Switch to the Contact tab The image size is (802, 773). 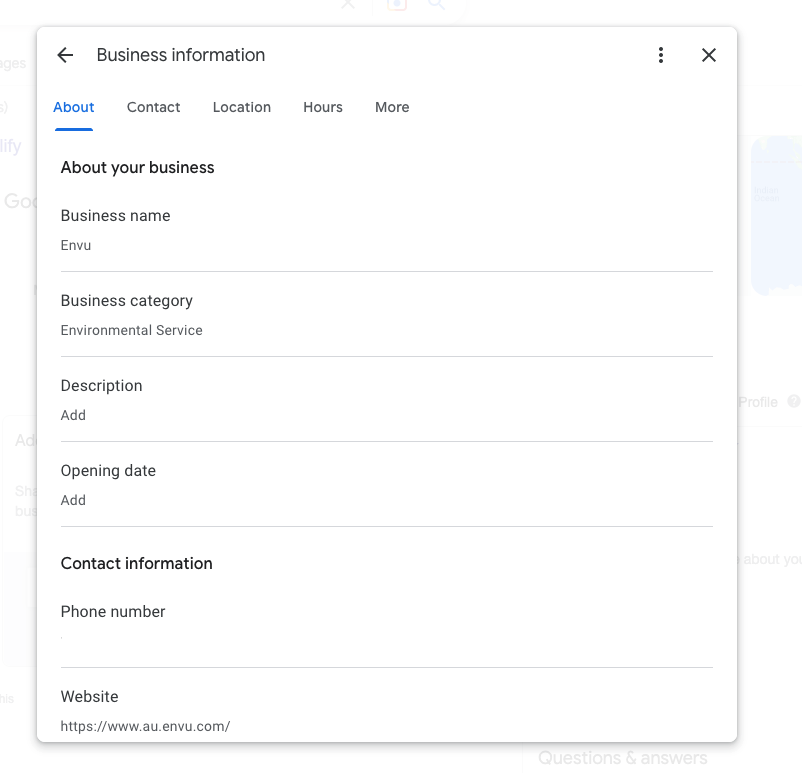153,107
